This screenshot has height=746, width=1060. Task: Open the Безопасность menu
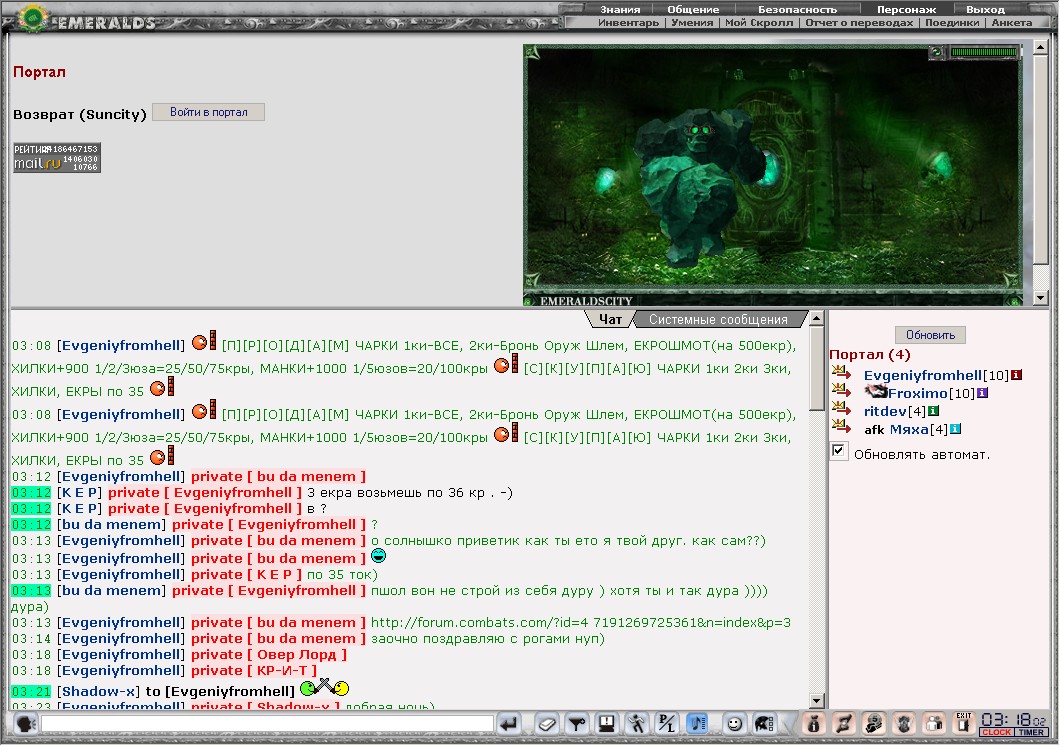pos(797,9)
